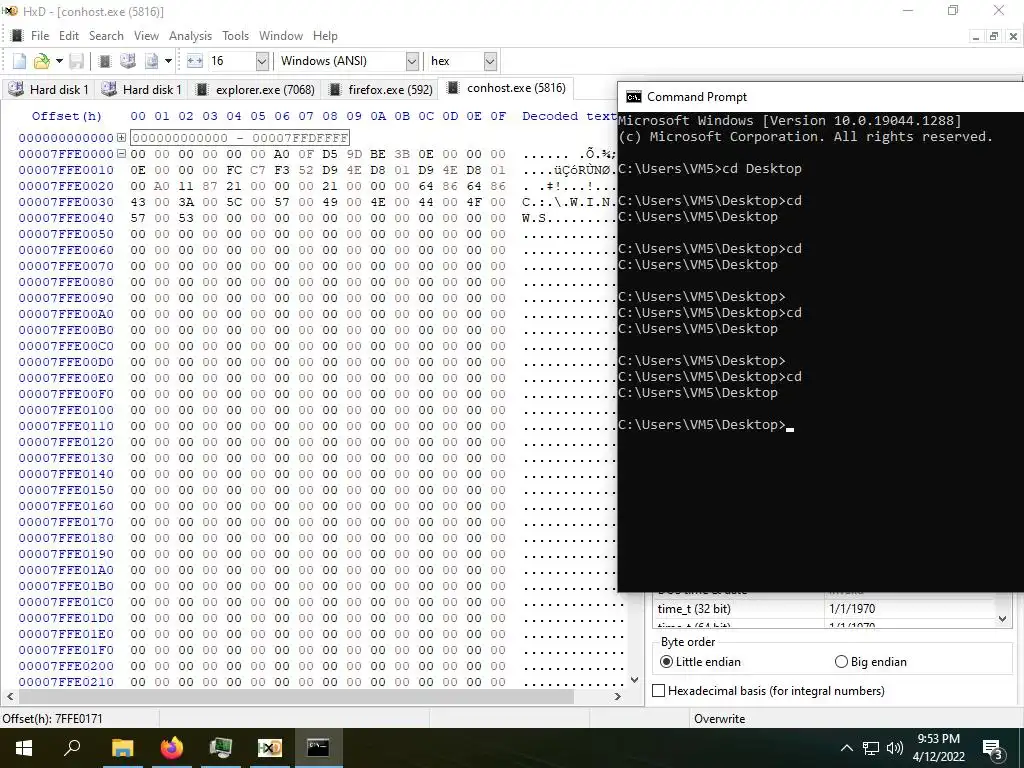Viewport: 1024px width, 768px height.
Task: Click the Byte order group label
Action: (688, 642)
